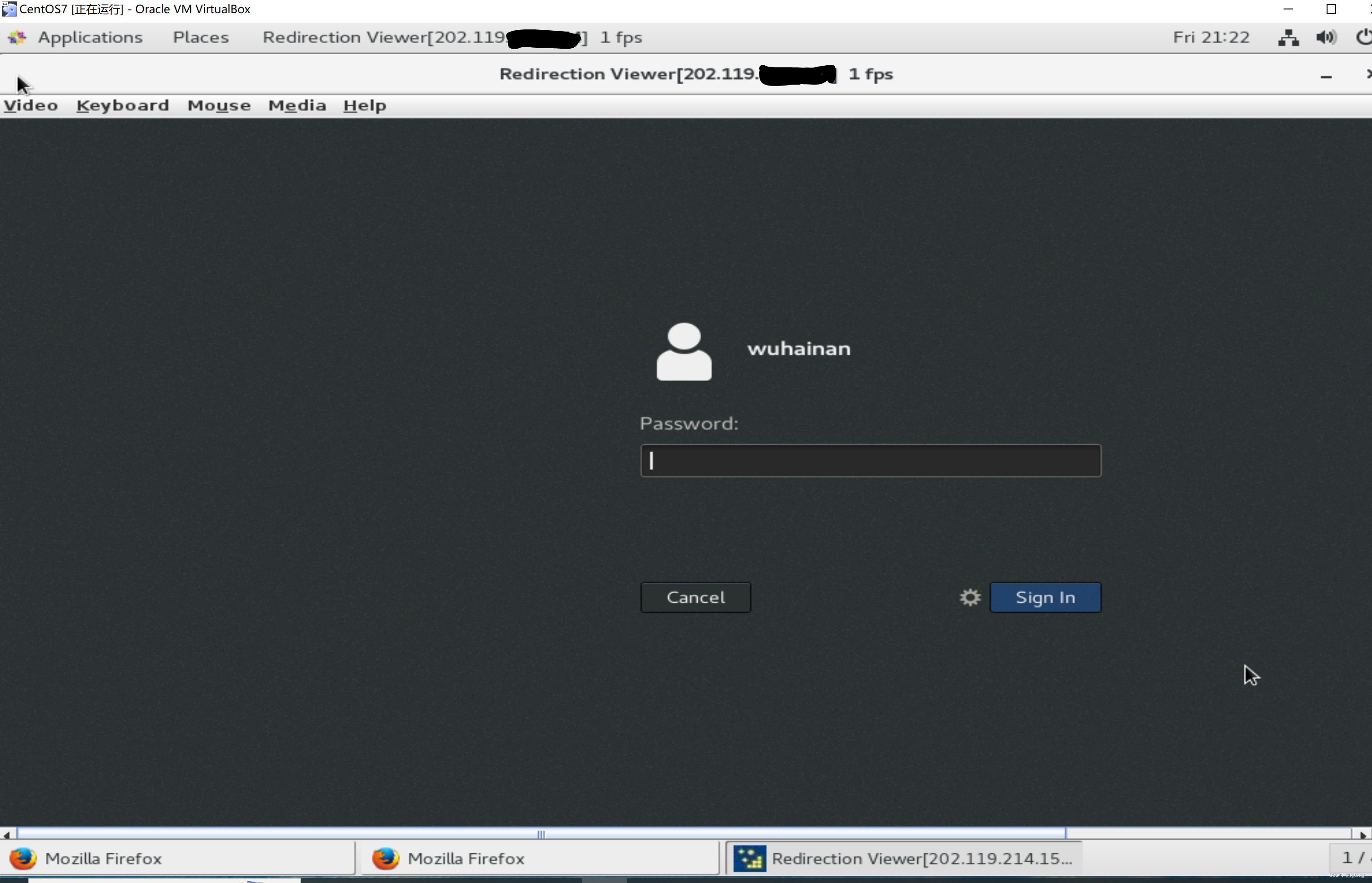Open the Video menu
Image resolution: width=1372 pixels, height=883 pixels.
point(31,105)
